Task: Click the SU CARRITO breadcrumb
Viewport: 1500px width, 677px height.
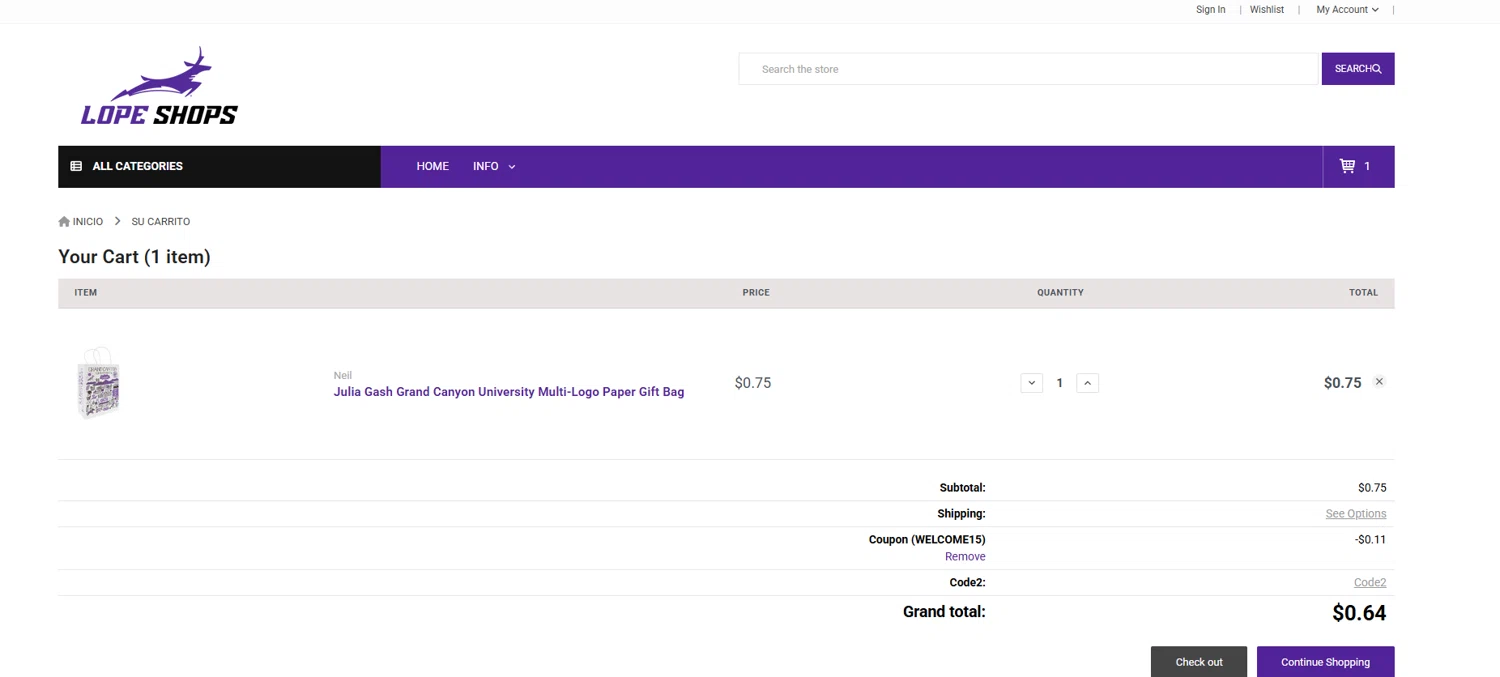Action: tap(161, 222)
